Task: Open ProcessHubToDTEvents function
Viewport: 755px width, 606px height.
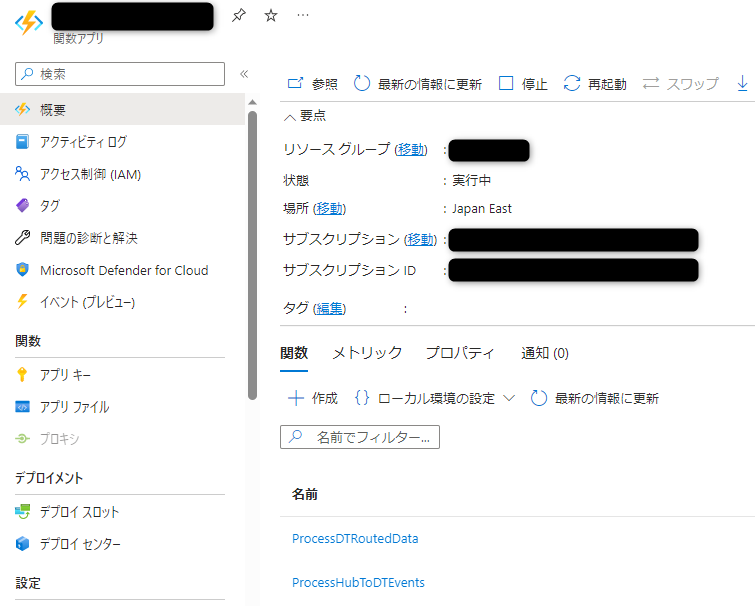Action: click(x=358, y=582)
